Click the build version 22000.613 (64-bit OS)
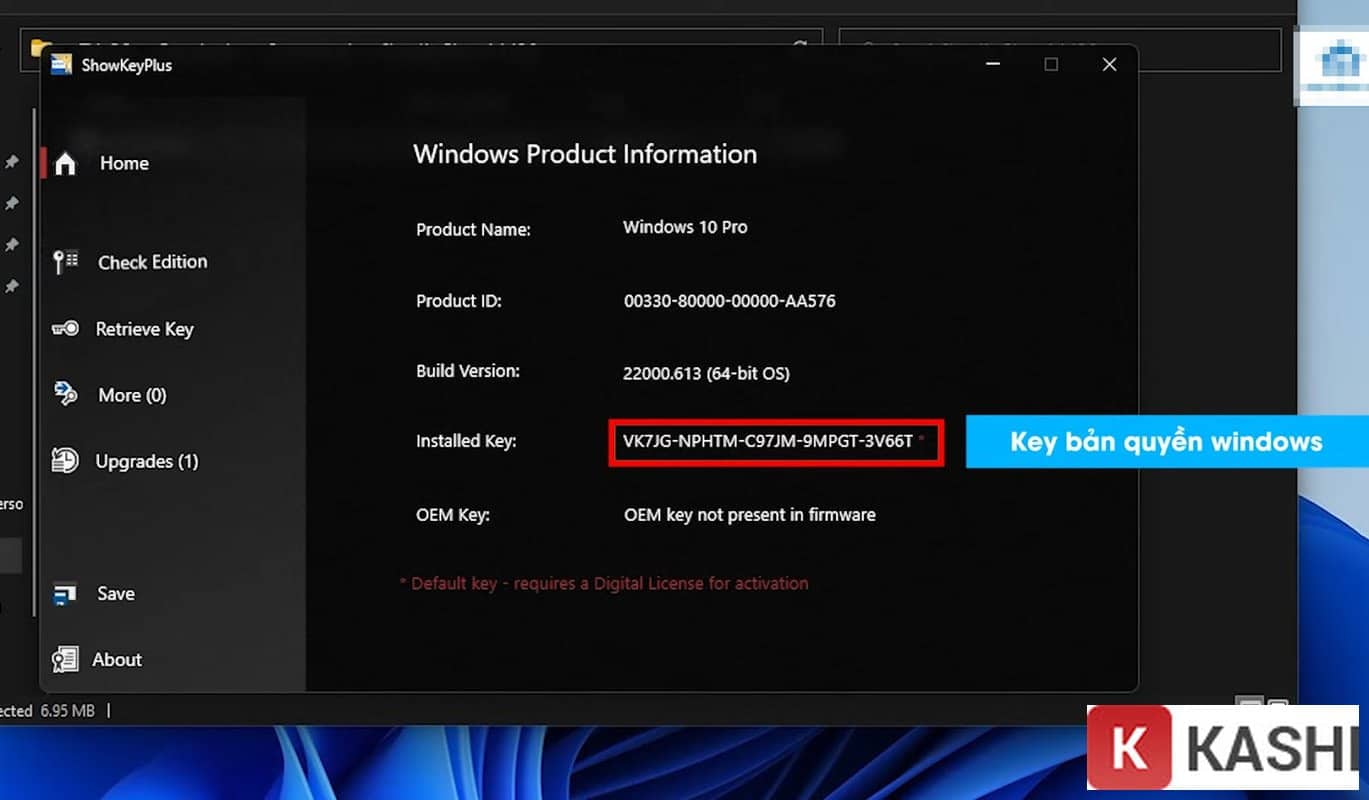 [706, 374]
